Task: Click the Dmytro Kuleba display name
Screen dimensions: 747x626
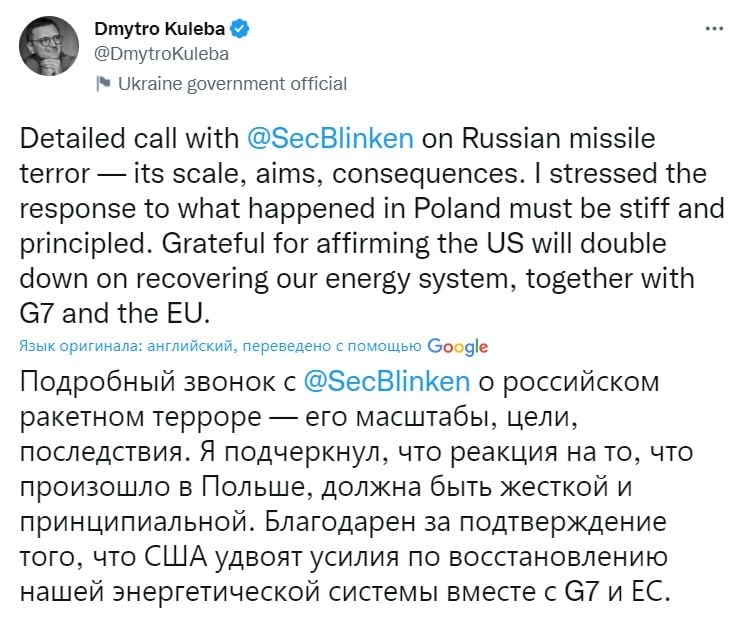Action: (x=160, y=29)
